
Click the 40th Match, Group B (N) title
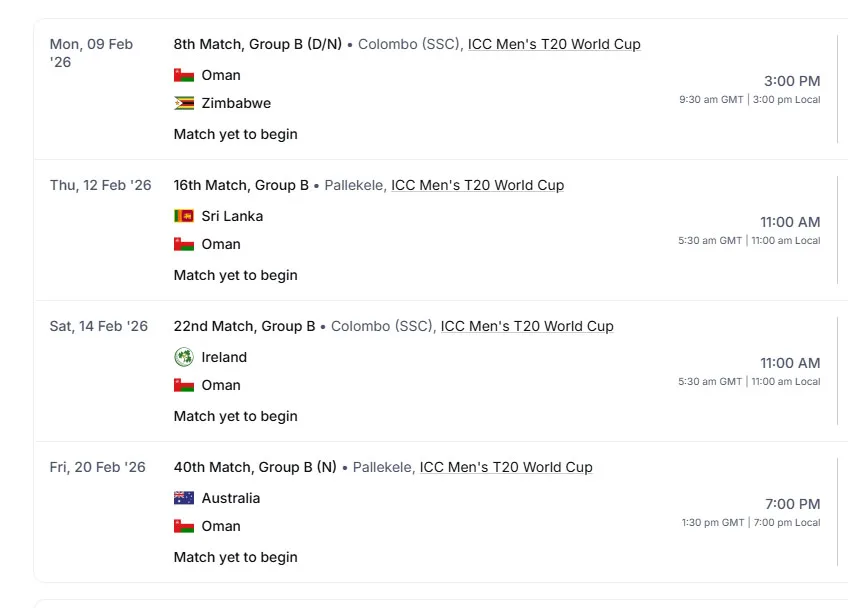[x=255, y=467]
